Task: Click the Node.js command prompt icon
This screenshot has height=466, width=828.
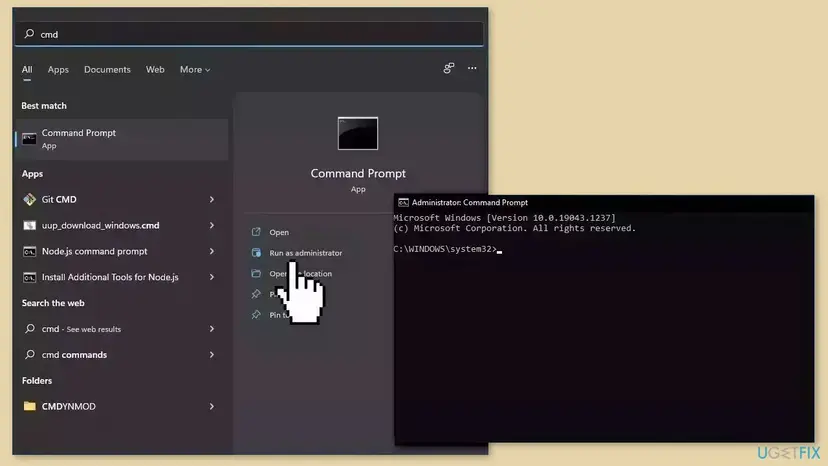Action: pos(29,251)
